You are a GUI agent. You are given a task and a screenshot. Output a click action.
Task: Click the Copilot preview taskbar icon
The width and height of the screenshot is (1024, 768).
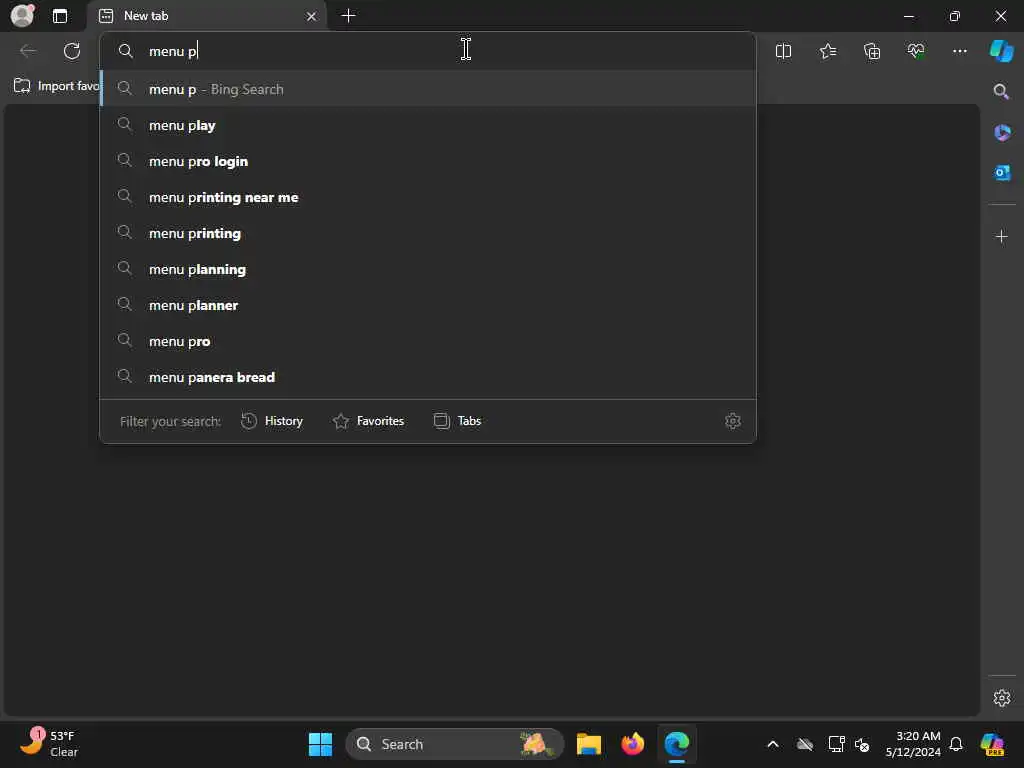(x=992, y=744)
